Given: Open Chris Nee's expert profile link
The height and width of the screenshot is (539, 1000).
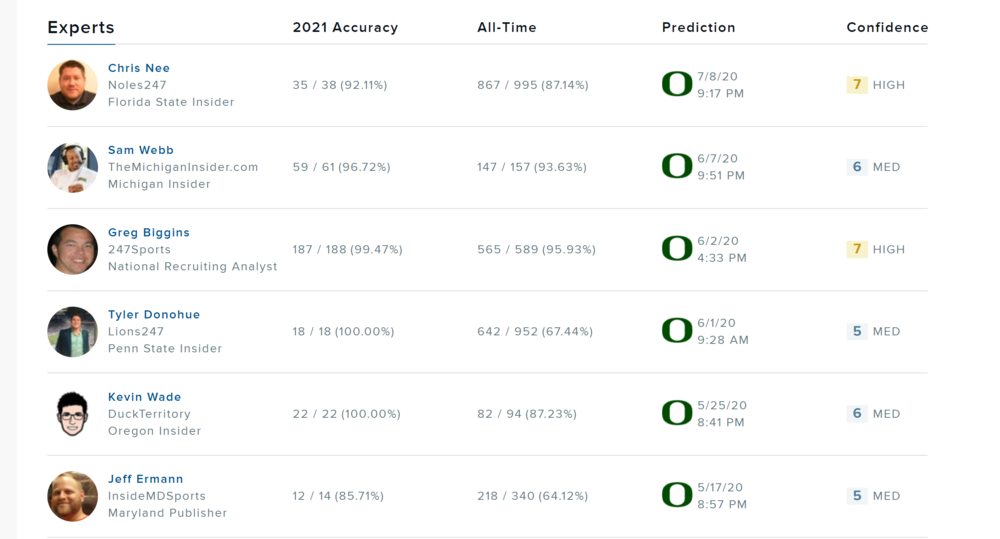Looking at the screenshot, I should pos(139,68).
